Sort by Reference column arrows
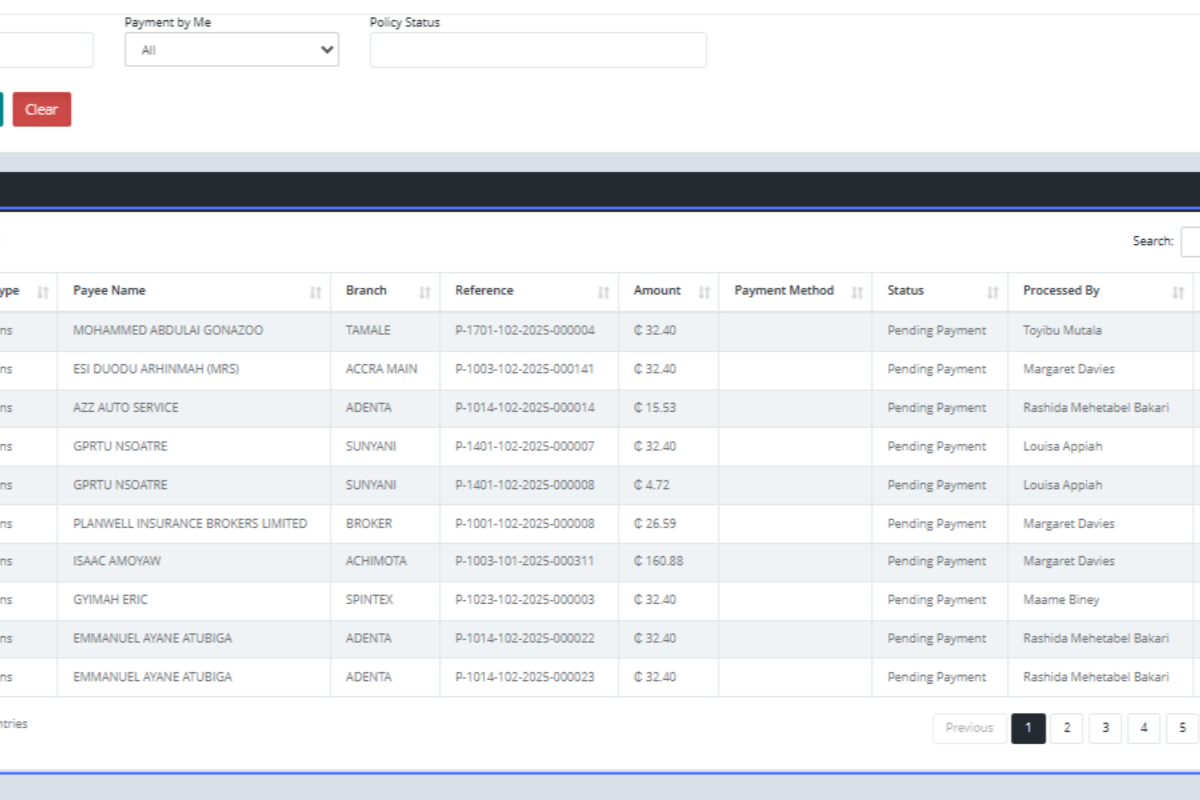1200x800 pixels. point(603,292)
